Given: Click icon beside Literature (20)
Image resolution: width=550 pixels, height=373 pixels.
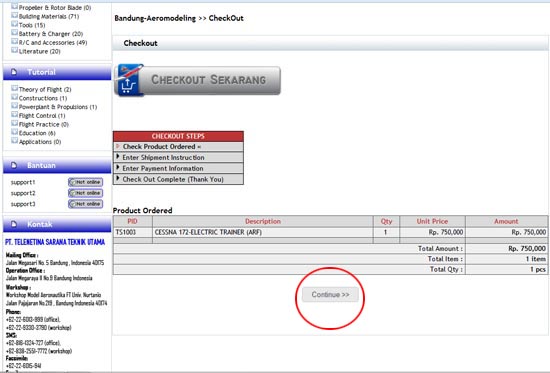Looking at the screenshot, I should (x=14, y=50).
